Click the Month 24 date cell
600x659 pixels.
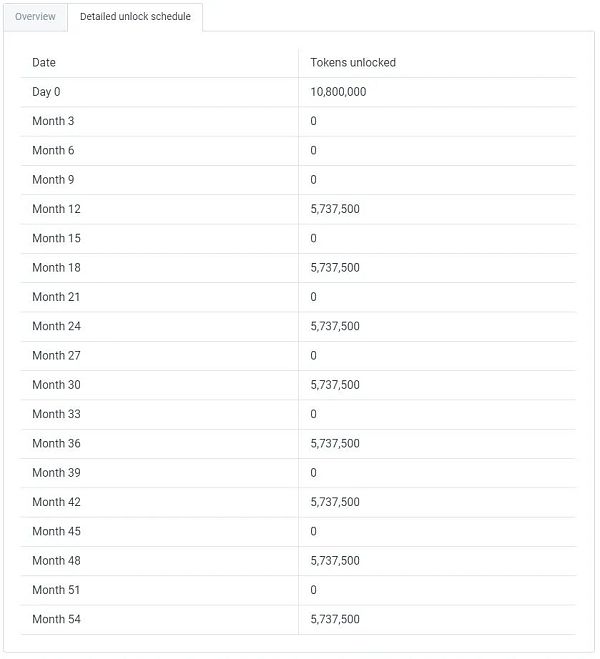(x=56, y=326)
